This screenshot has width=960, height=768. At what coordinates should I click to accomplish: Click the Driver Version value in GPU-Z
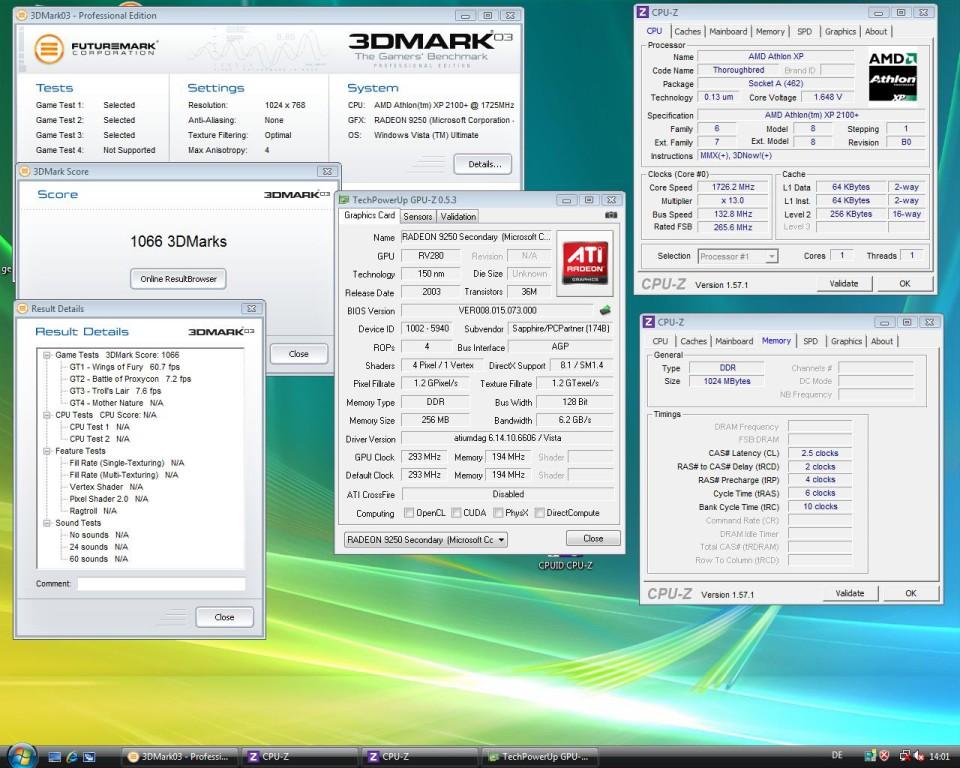click(508, 439)
